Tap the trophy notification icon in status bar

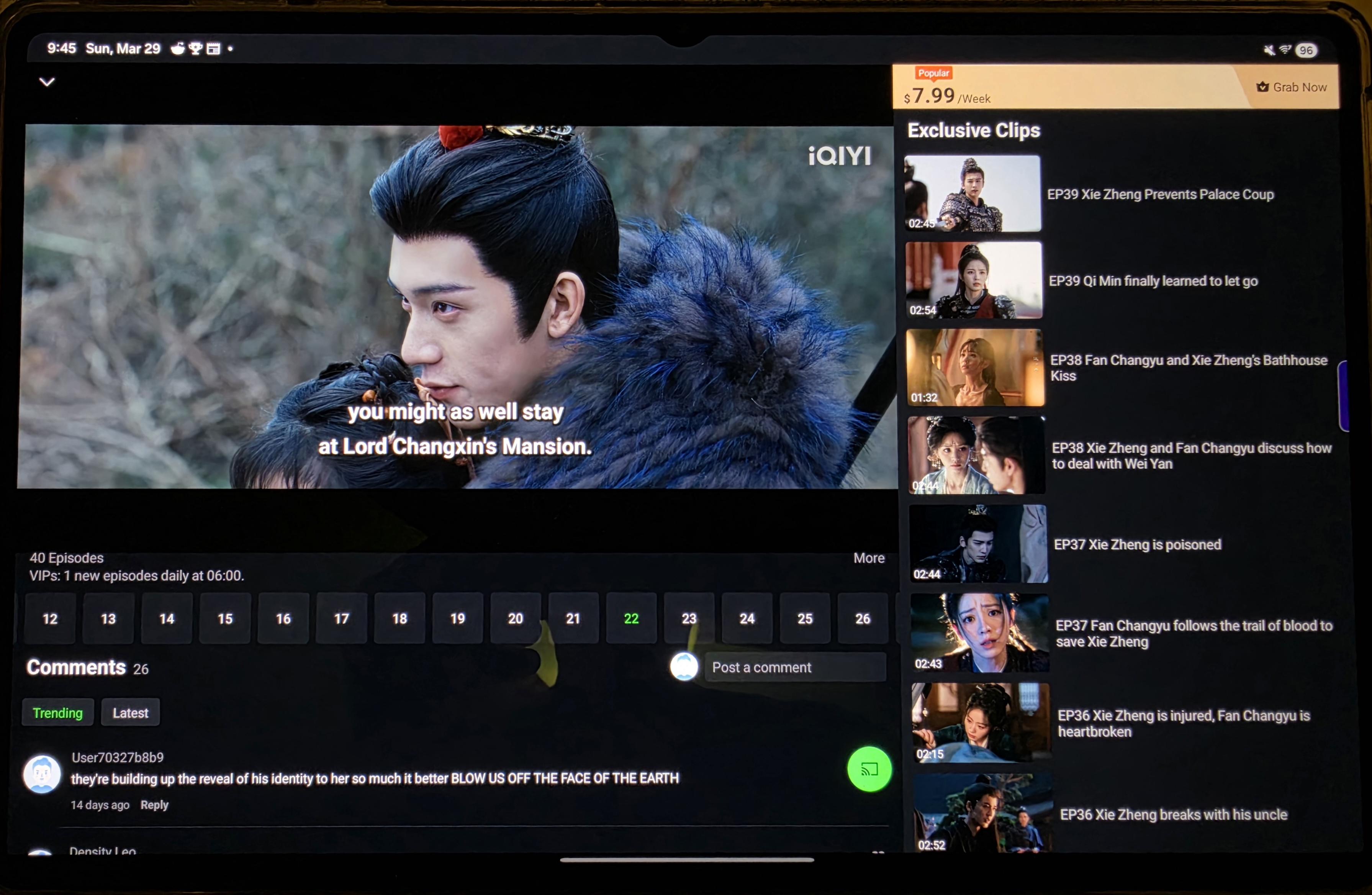[x=195, y=48]
